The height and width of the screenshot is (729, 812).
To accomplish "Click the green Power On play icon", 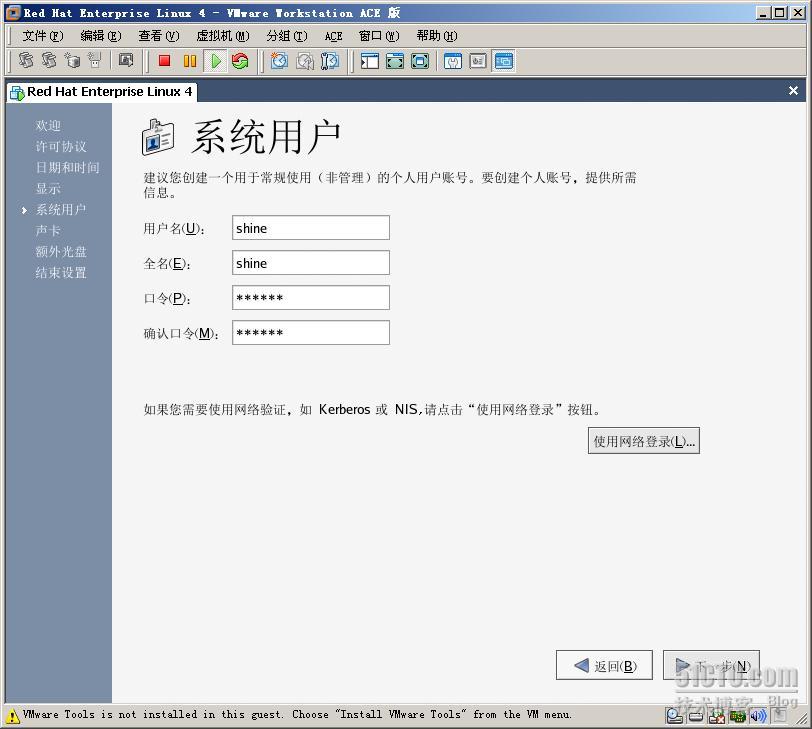I will point(215,61).
